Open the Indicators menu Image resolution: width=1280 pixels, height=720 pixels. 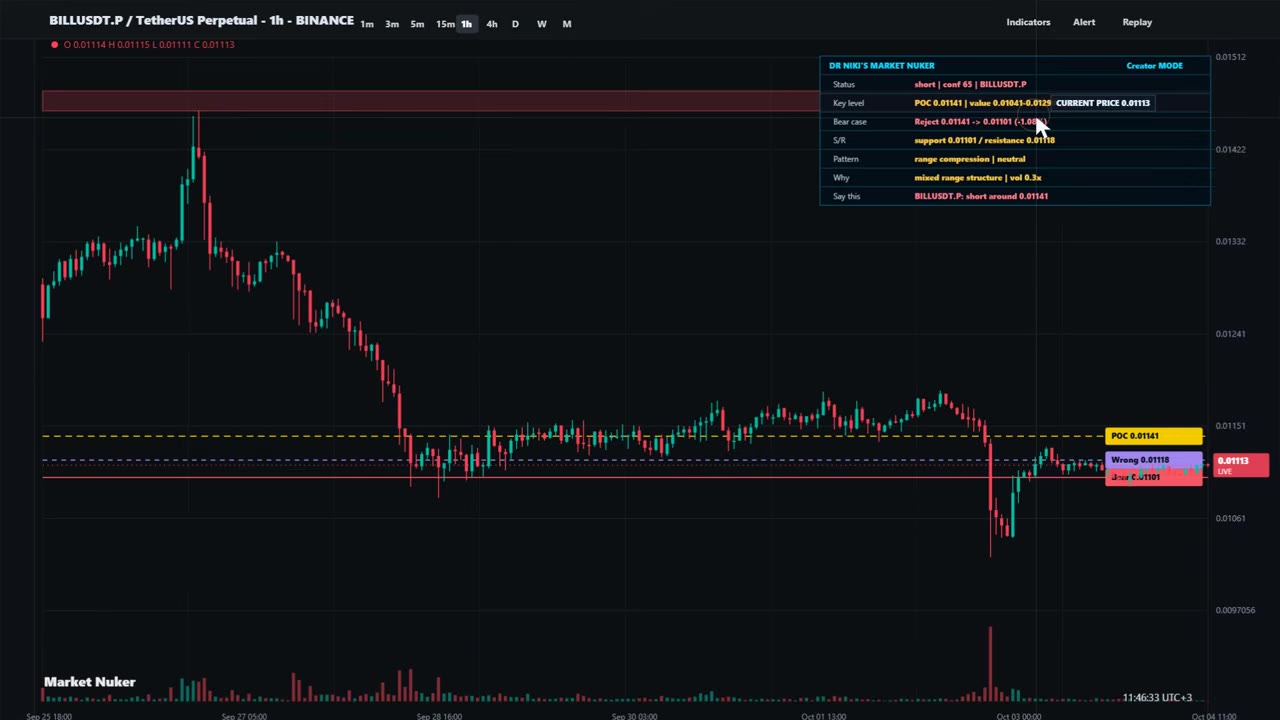pos(1028,22)
